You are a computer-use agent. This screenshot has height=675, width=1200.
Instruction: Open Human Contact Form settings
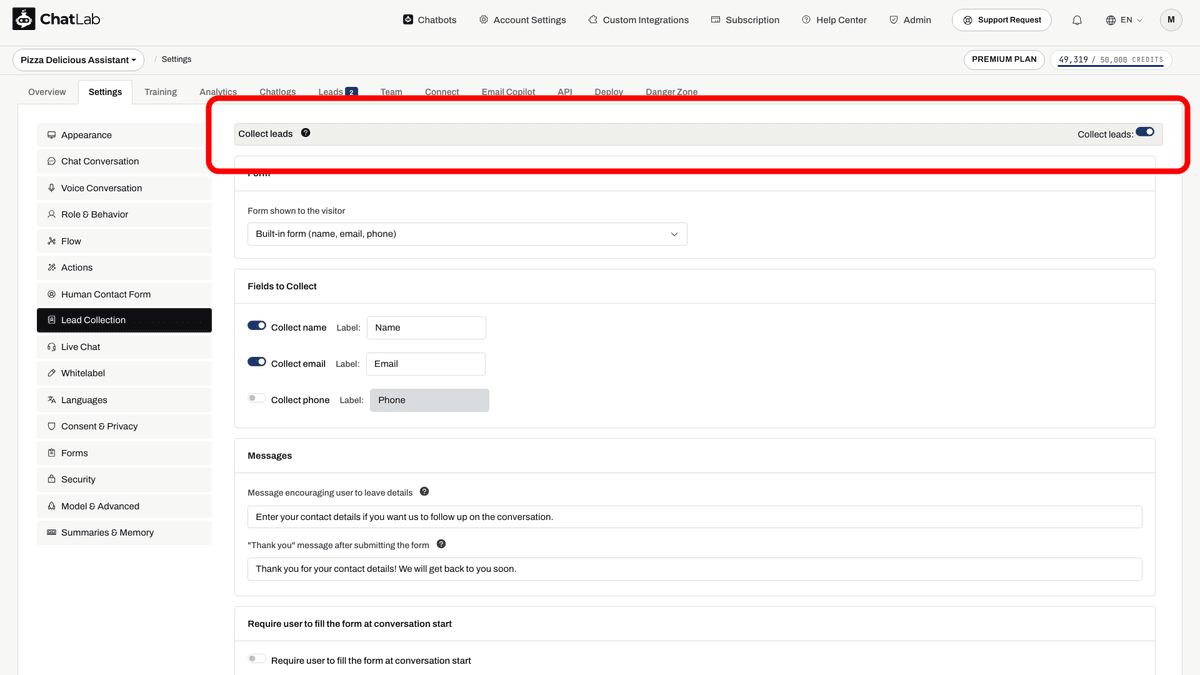[x=124, y=294]
